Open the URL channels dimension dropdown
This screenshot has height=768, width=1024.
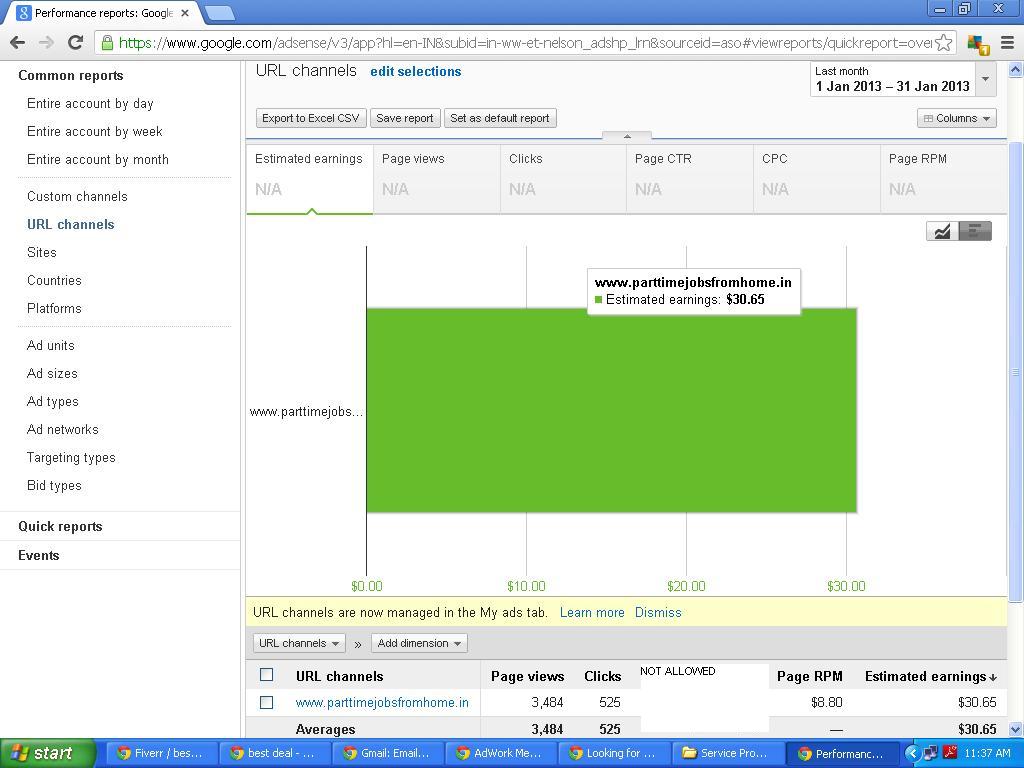click(x=299, y=643)
